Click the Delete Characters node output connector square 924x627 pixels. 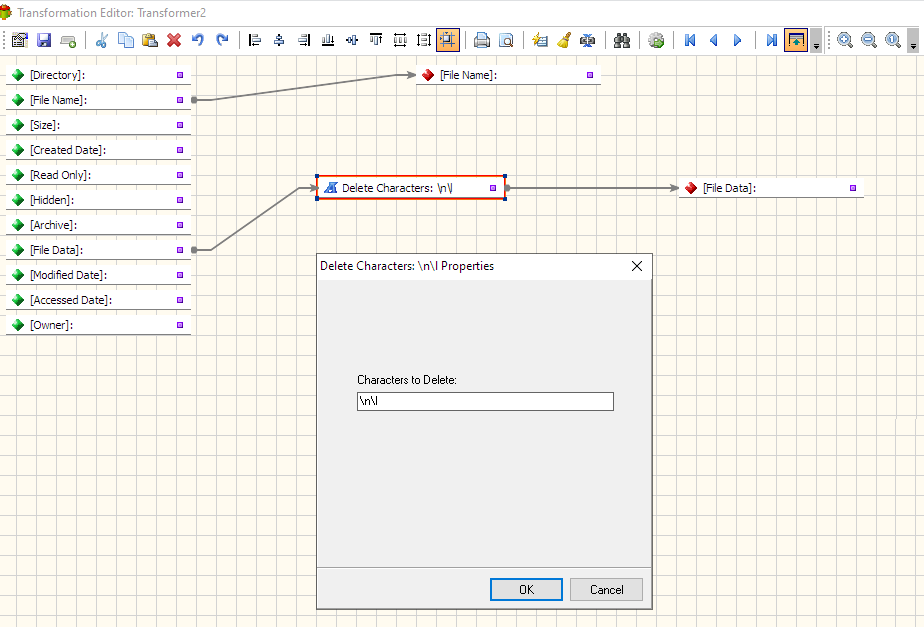tap(493, 188)
